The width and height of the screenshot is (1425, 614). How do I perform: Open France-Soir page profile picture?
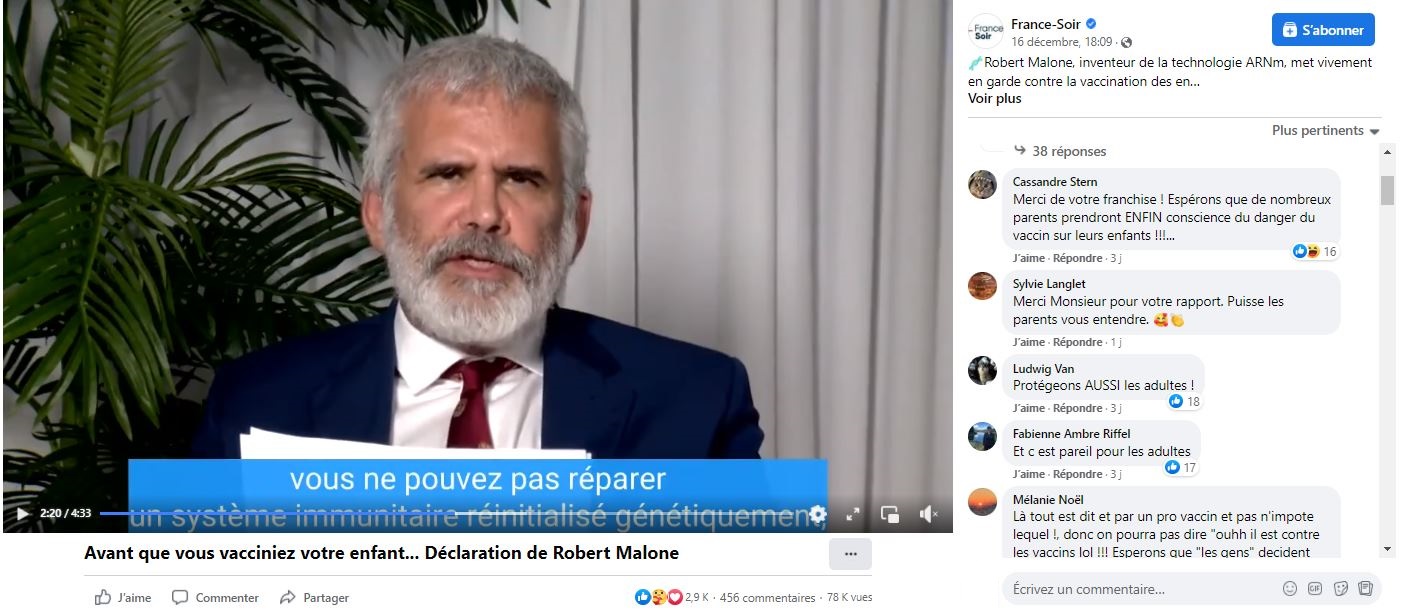987,31
